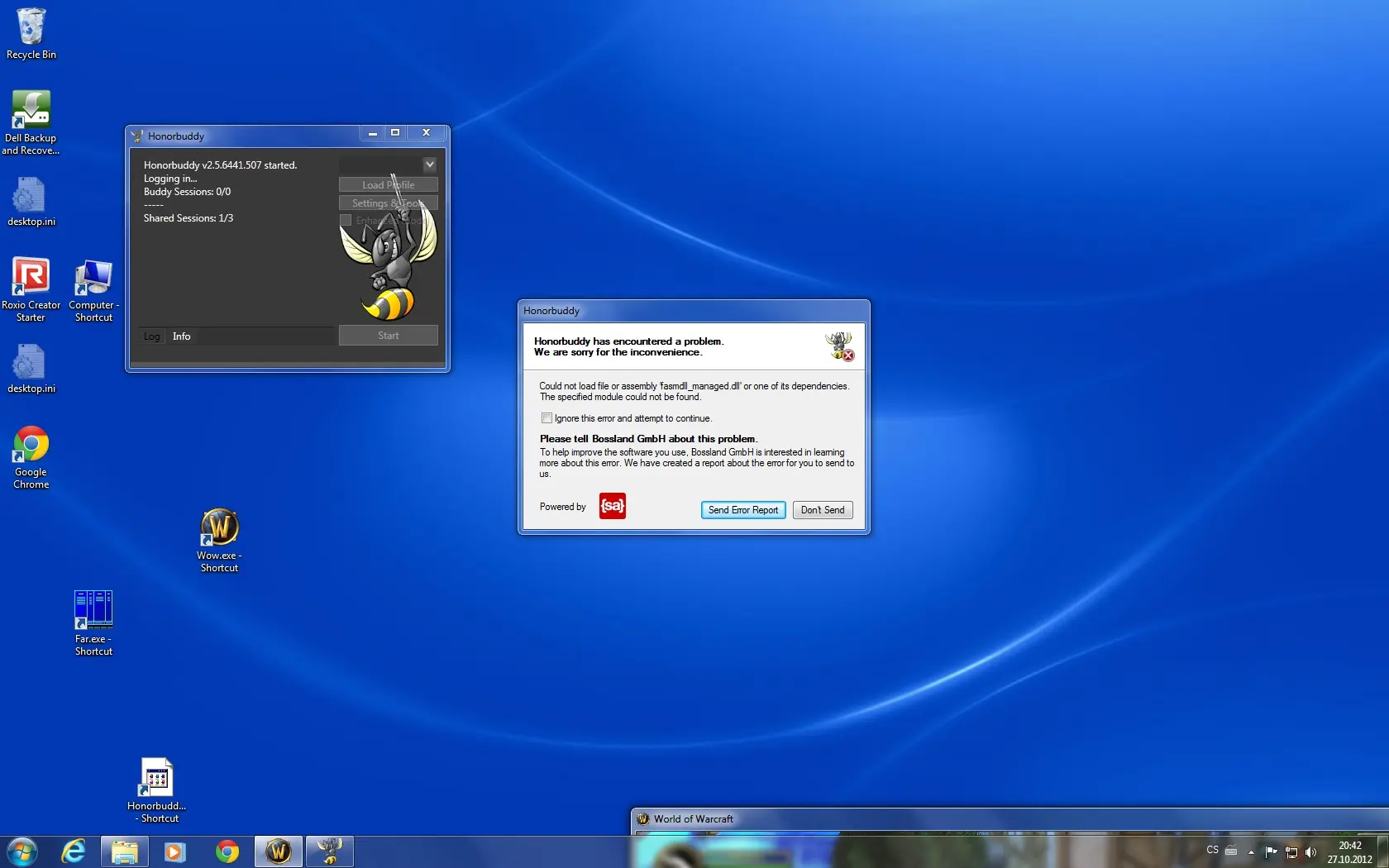Viewport: 1389px width, 868px height.
Task: Open the Recycle Bin desktop icon
Action: tap(31, 34)
